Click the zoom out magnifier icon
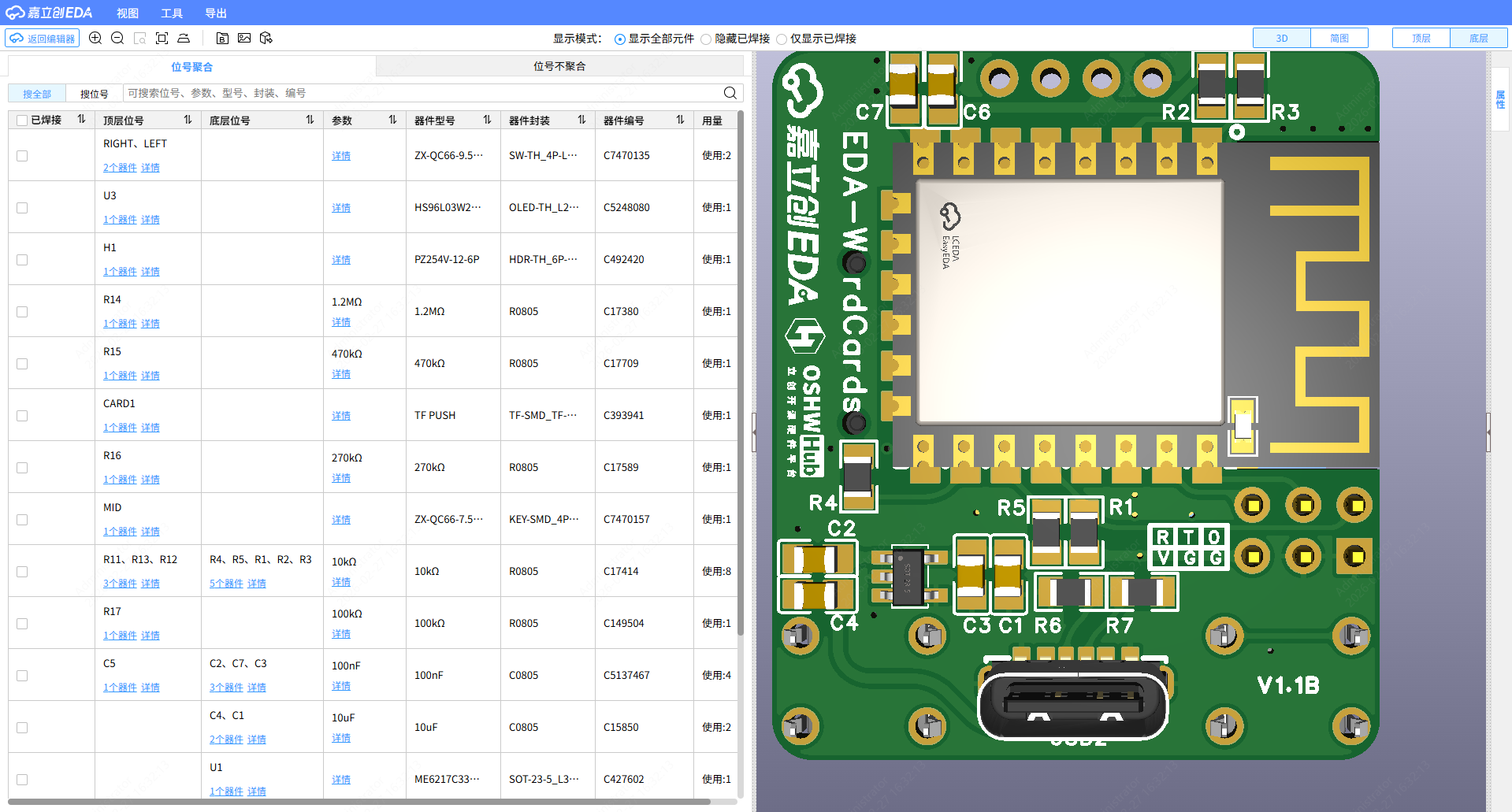1512x812 pixels. coord(117,38)
